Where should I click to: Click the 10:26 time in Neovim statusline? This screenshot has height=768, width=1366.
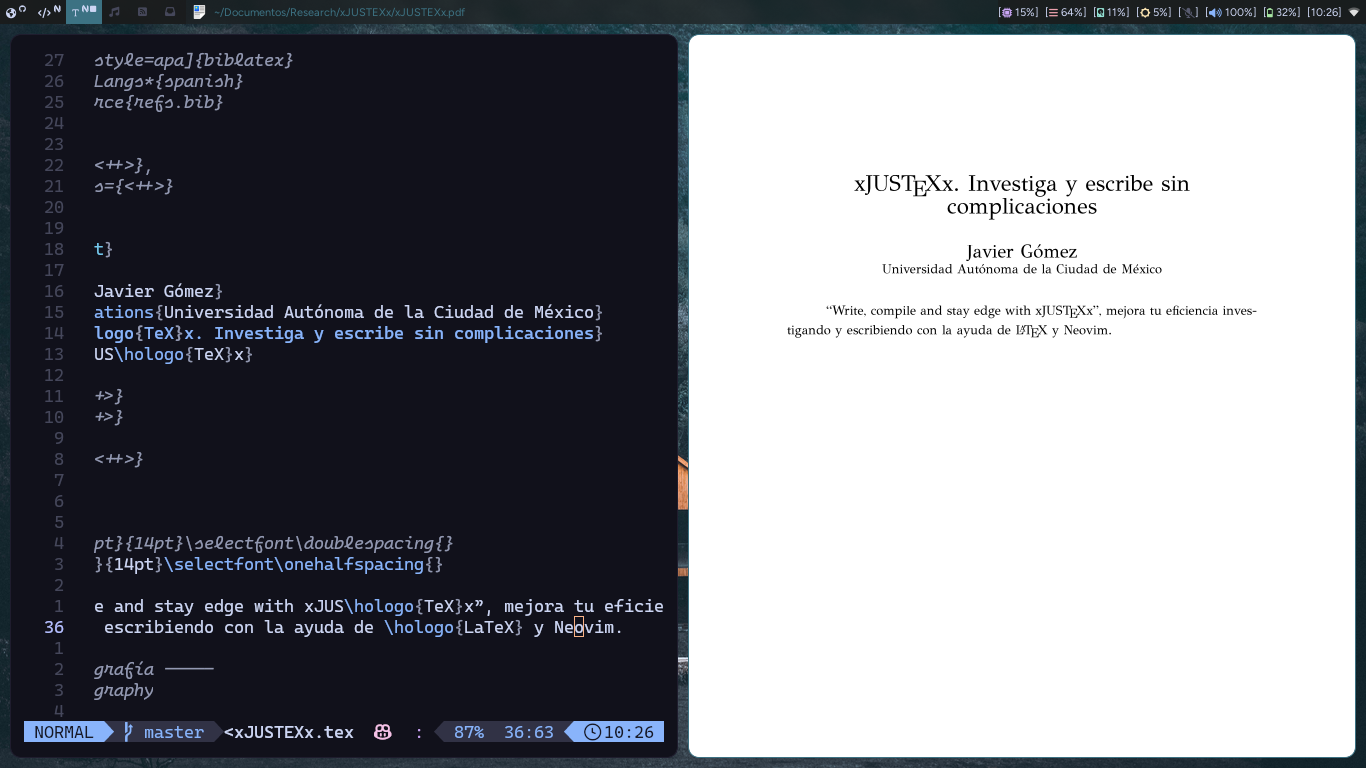pos(629,732)
